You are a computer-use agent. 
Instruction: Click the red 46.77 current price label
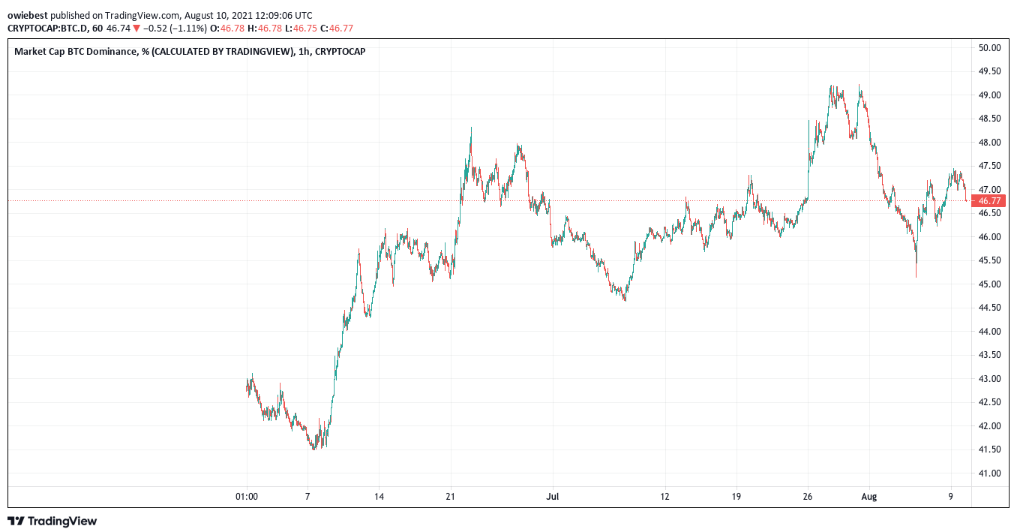990,201
